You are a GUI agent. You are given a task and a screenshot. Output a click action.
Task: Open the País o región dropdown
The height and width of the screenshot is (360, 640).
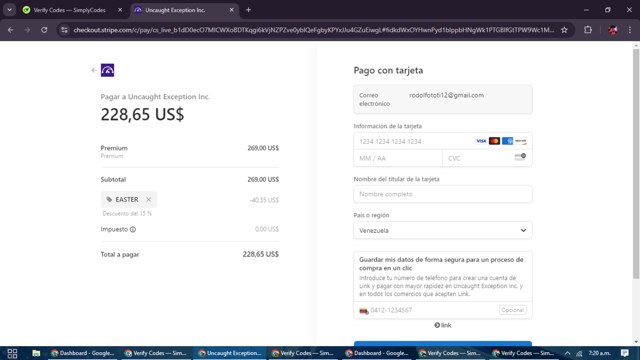(443, 230)
